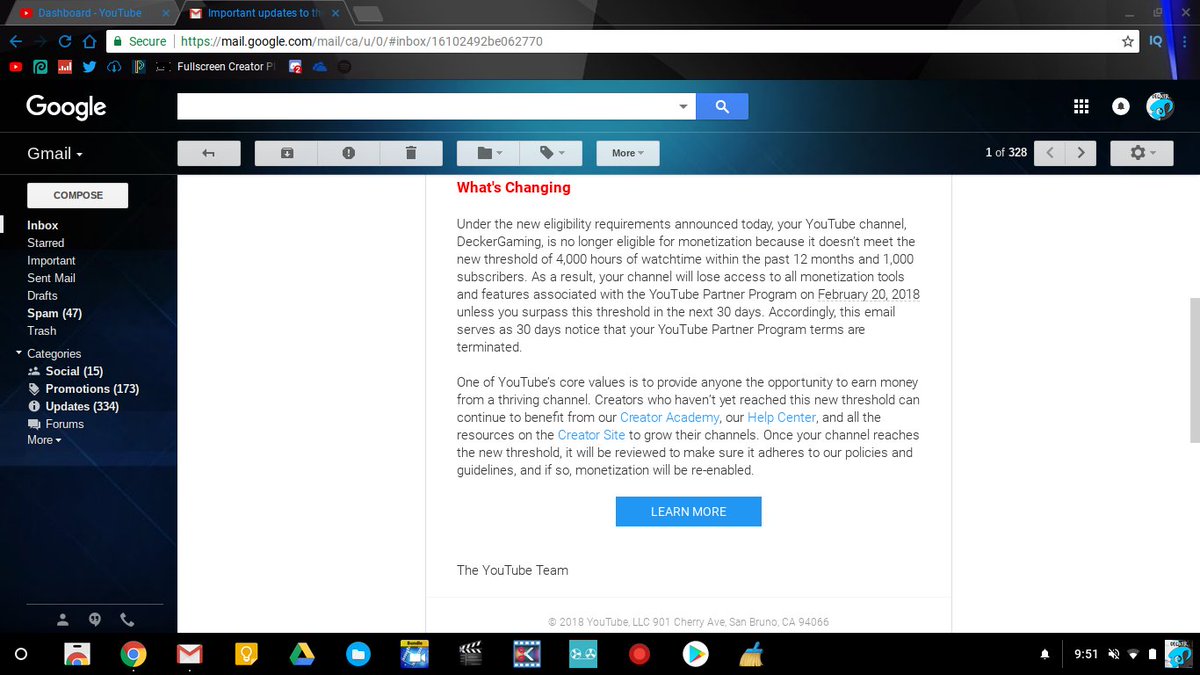The image size is (1200, 675).
Task: Delete the email with the trash icon
Action: coord(411,153)
